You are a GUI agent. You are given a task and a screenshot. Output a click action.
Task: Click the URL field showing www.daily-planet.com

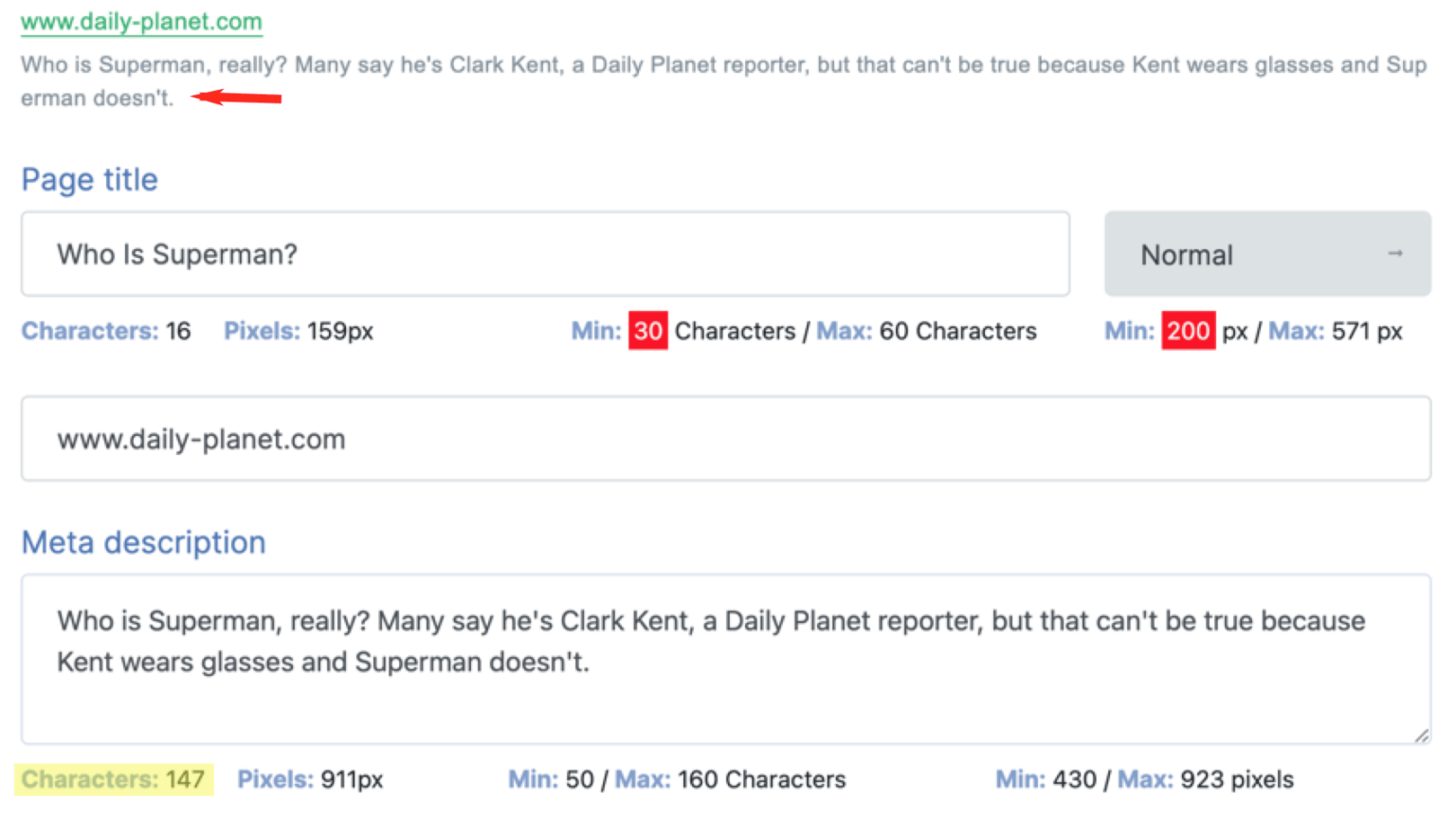coord(379,438)
